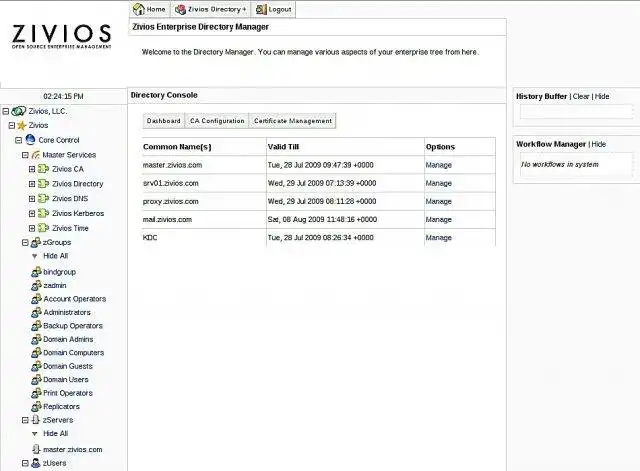
Task: Open the Home menu item
Action: 150,9
